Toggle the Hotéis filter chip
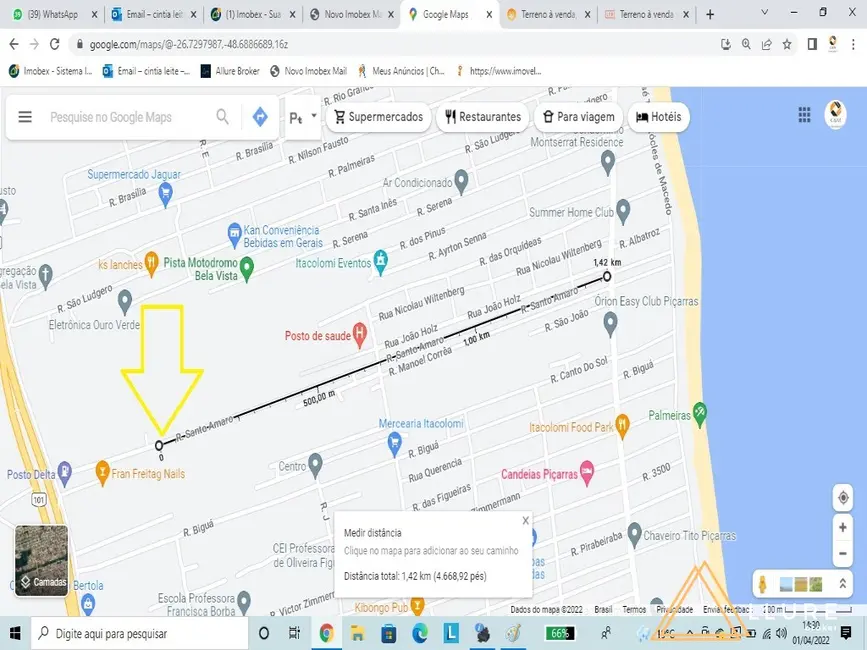The height and width of the screenshot is (650, 867). tap(658, 117)
